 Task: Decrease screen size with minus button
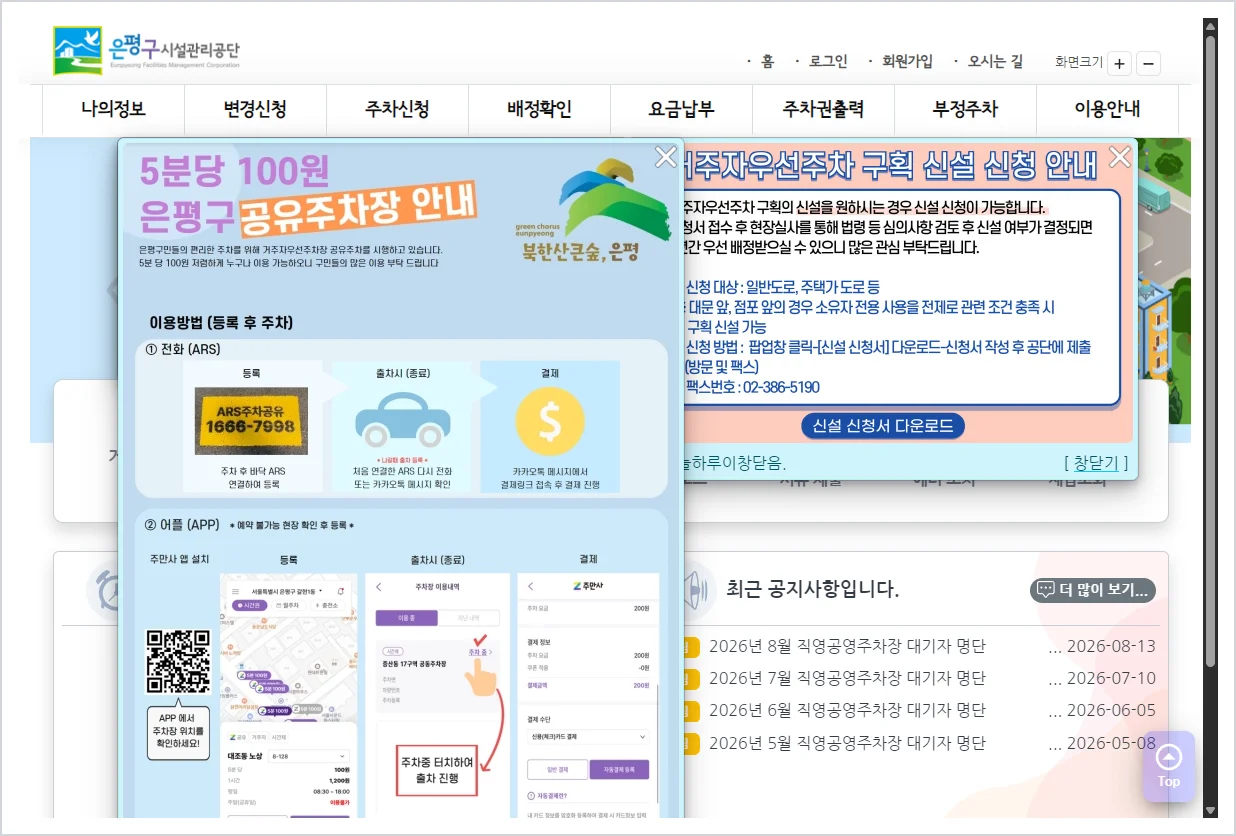[1149, 64]
